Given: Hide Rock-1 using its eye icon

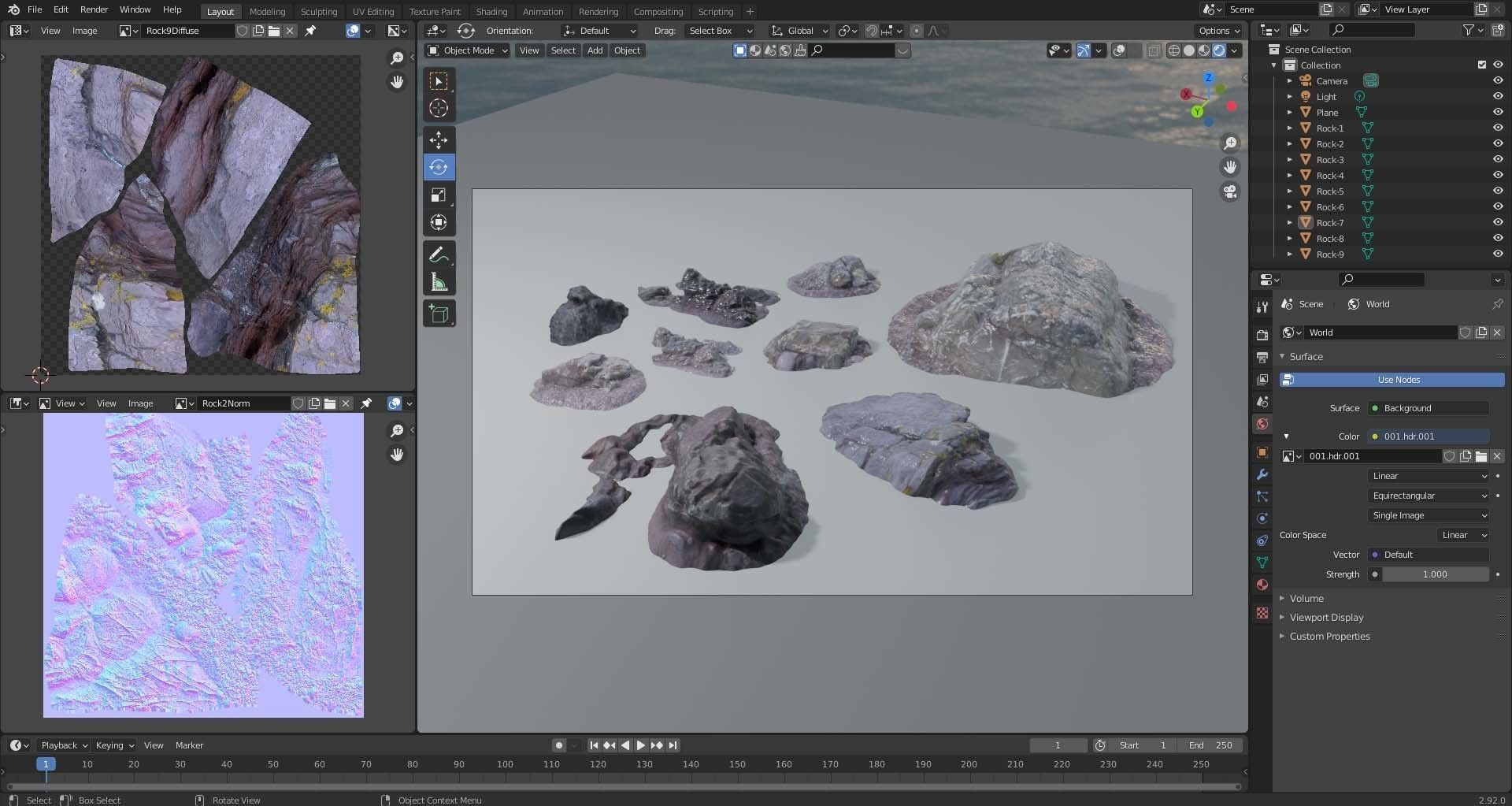Looking at the screenshot, I should click(x=1498, y=128).
